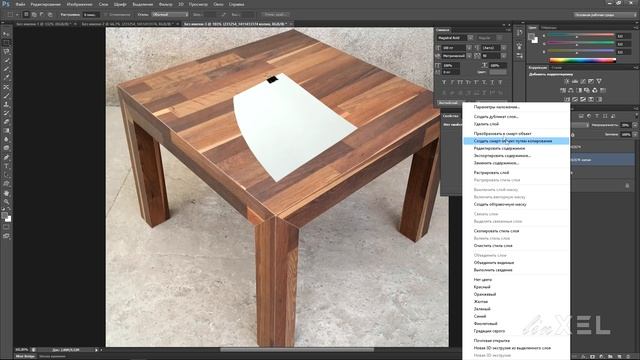Choose Subtract from selection mode icon
The height and width of the screenshot is (360, 640).
(x=42, y=15)
